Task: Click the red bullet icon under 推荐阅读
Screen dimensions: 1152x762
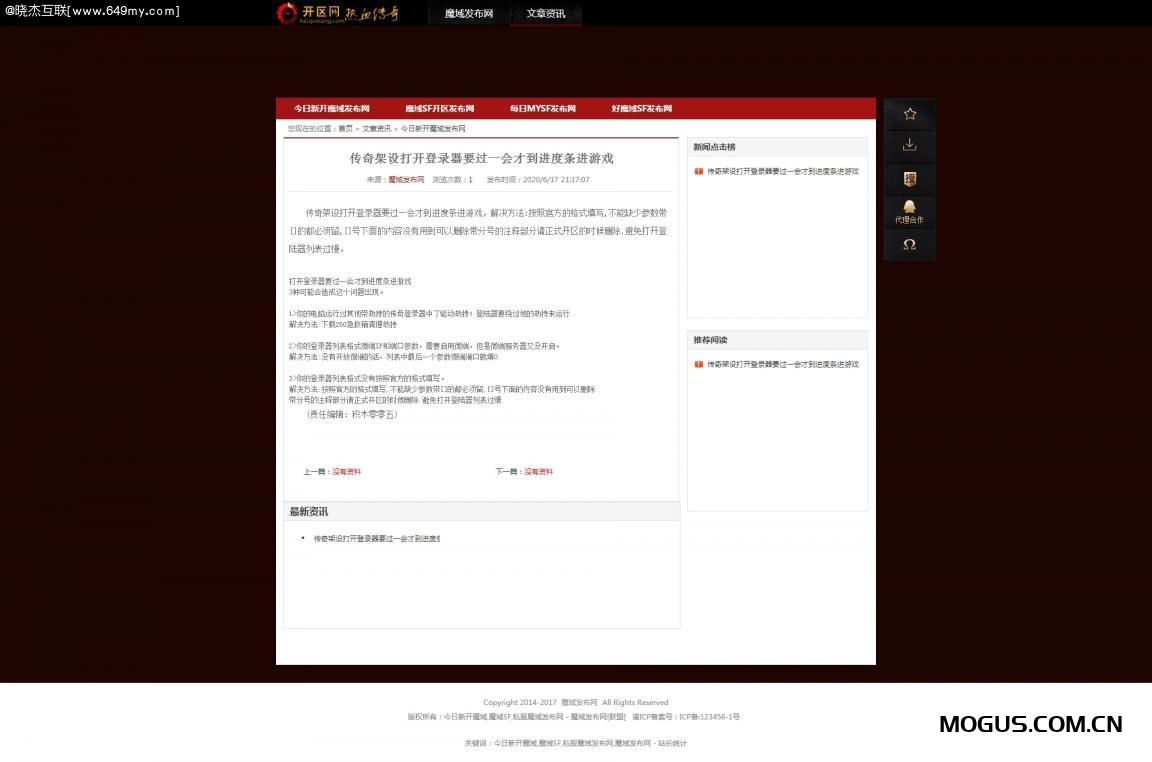Action: point(697,364)
